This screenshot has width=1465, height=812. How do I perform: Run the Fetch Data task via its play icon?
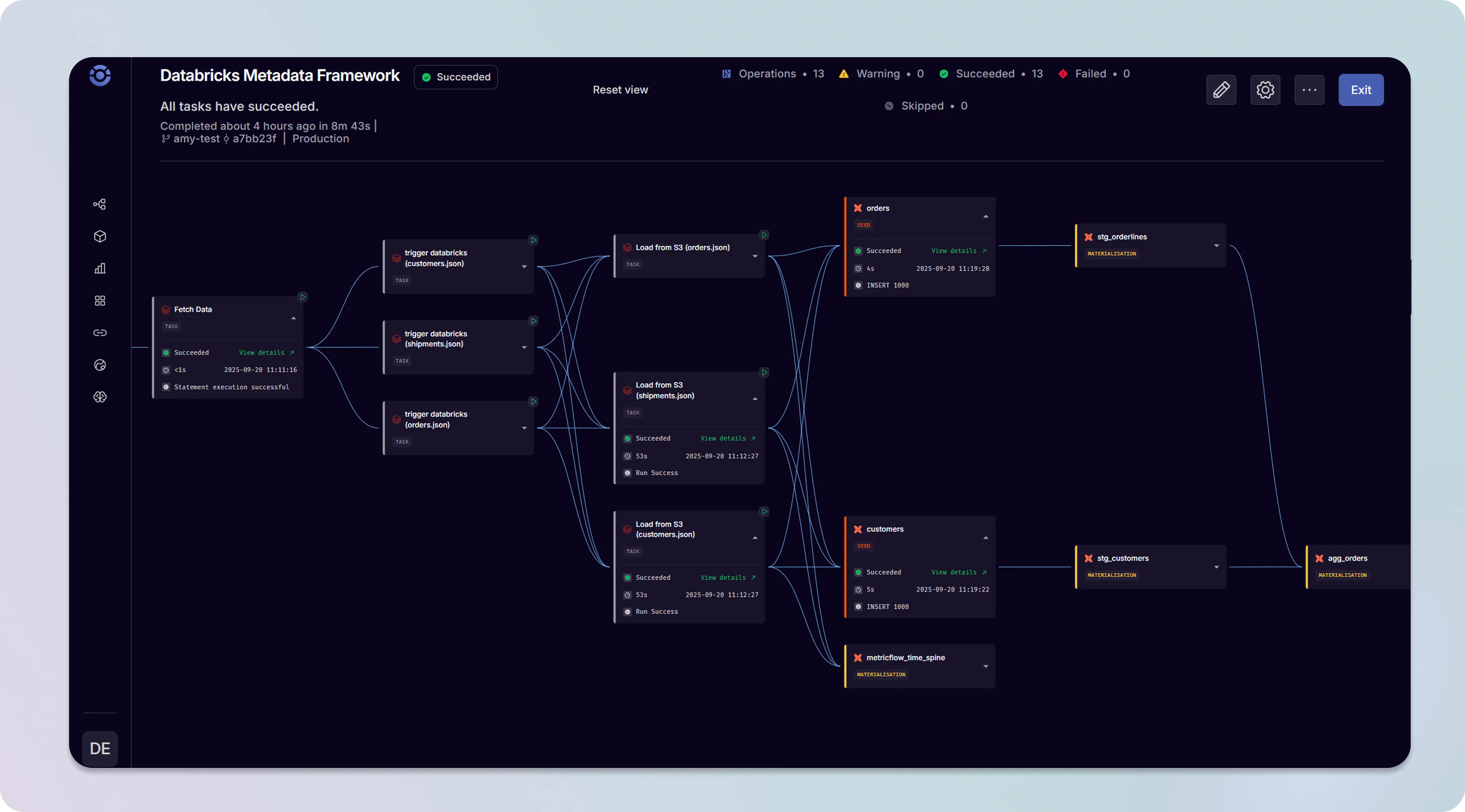[302, 296]
